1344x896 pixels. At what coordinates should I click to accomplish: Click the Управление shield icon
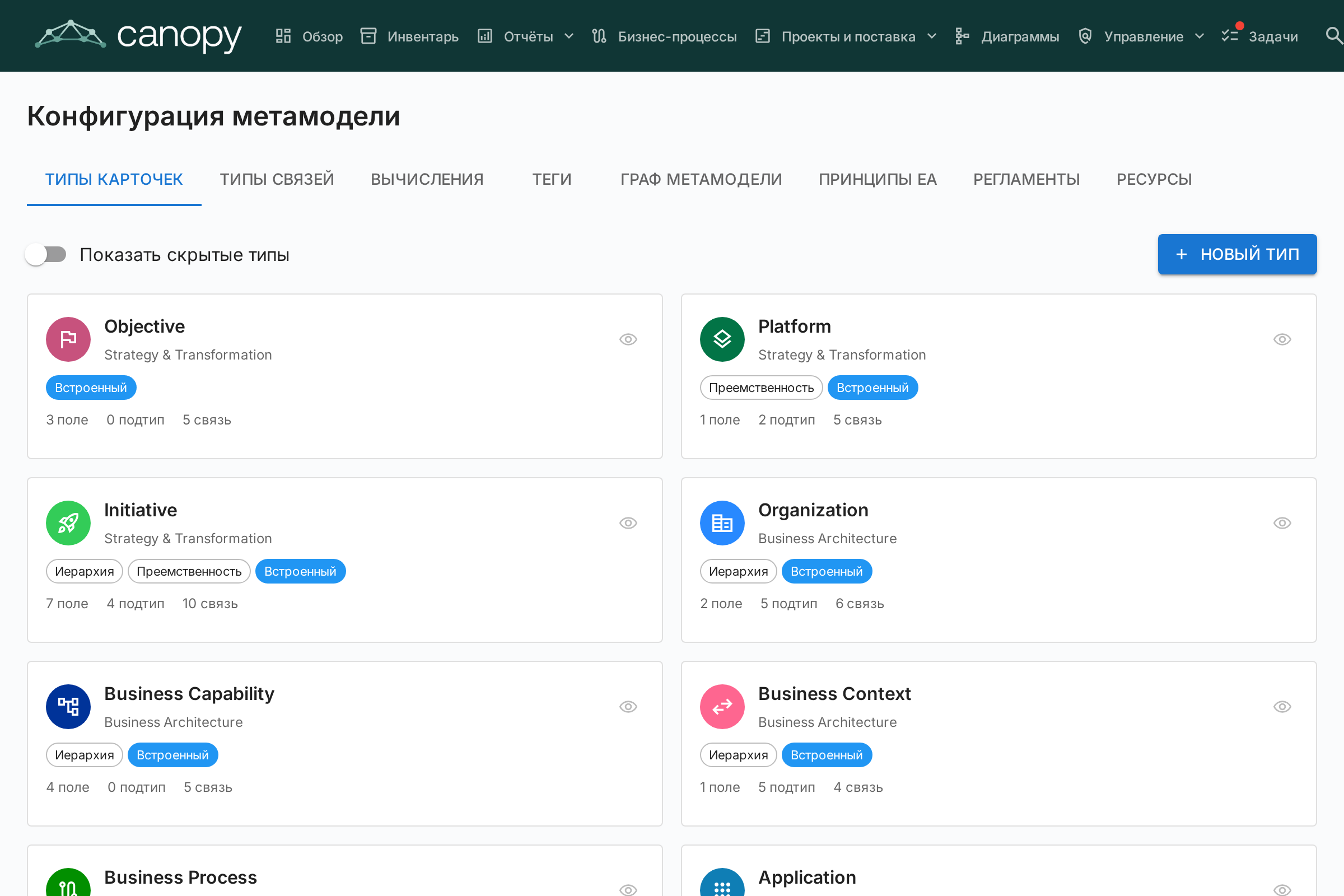click(x=1085, y=36)
